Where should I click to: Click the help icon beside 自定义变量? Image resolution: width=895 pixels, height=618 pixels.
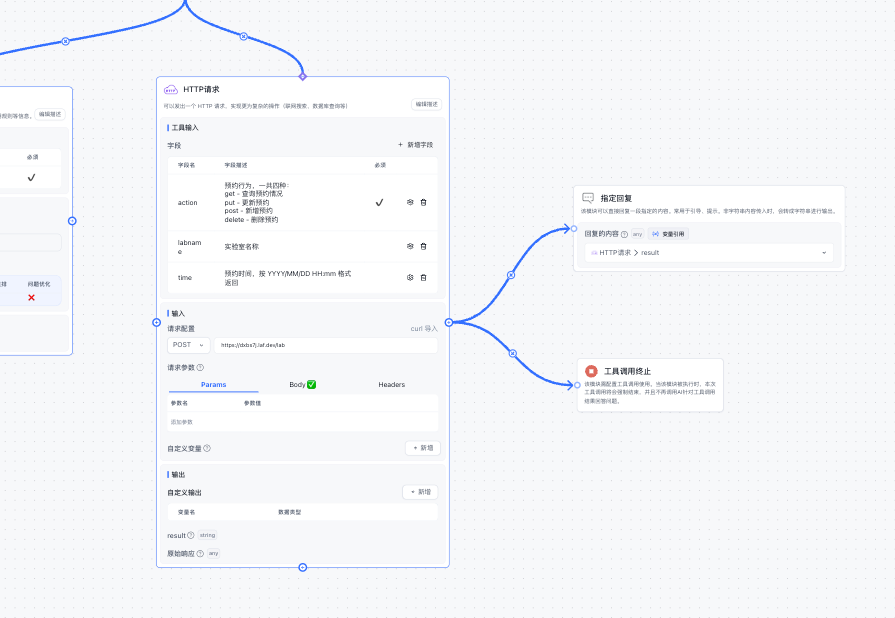coord(207,448)
